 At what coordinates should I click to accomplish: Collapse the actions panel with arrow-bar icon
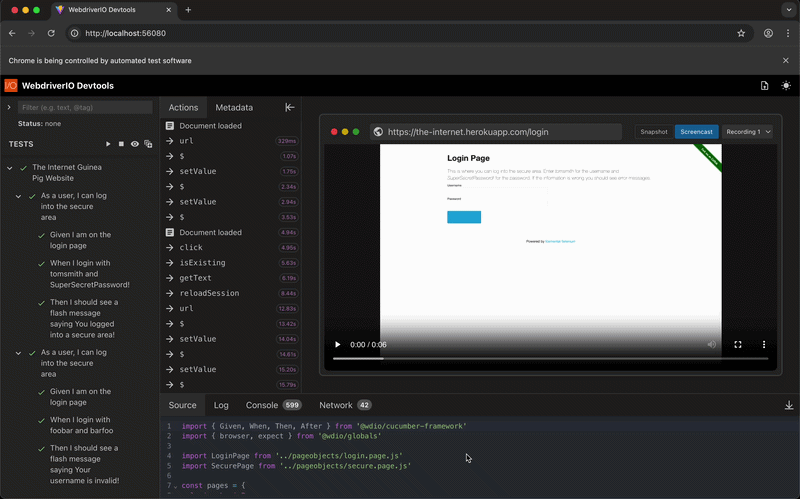coord(289,107)
